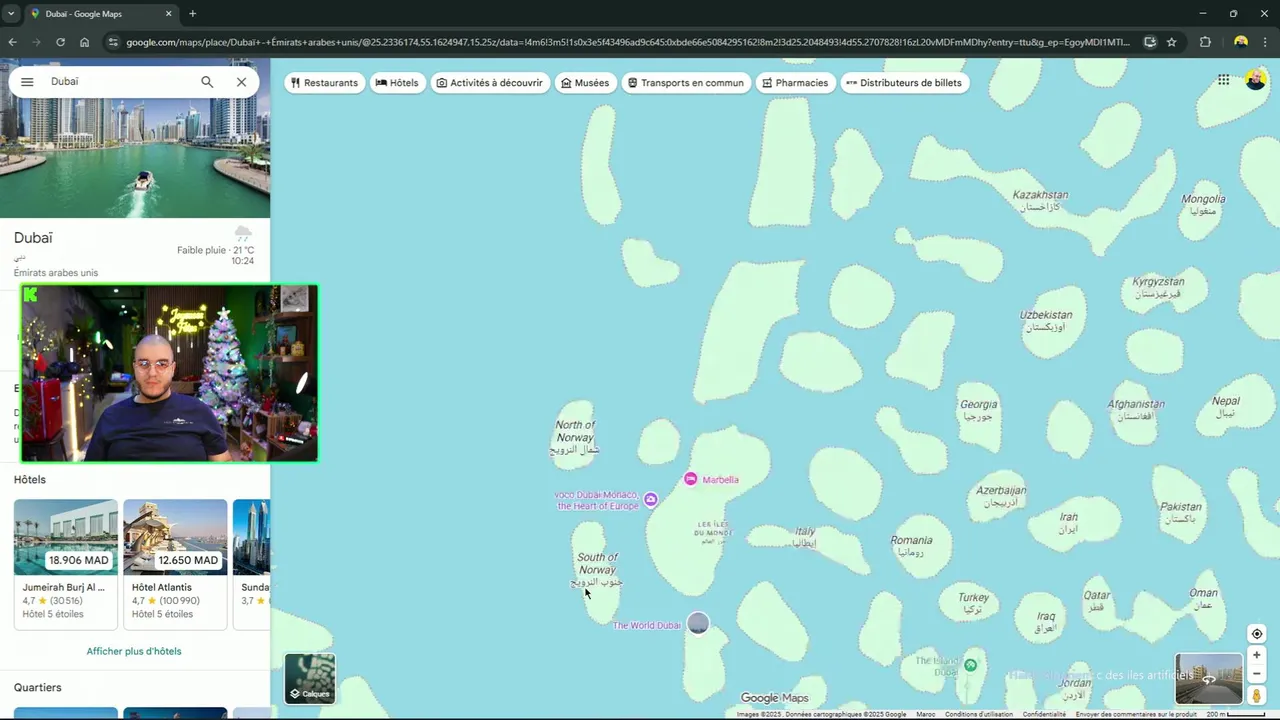This screenshot has width=1280, height=720.
Task: Open the Google apps grid
Action: click(1223, 80)
